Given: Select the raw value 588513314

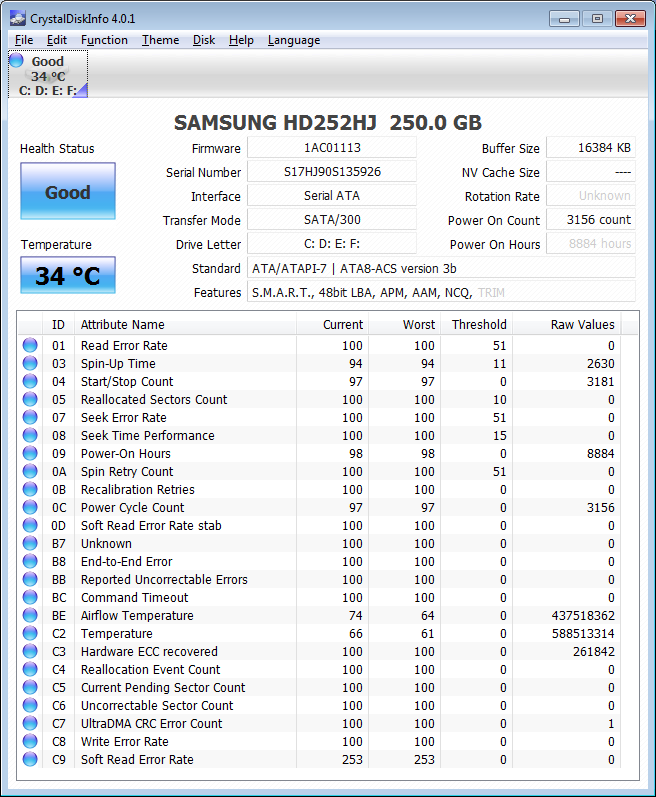Looking at the screenshot, I should [x=583, y=634].
